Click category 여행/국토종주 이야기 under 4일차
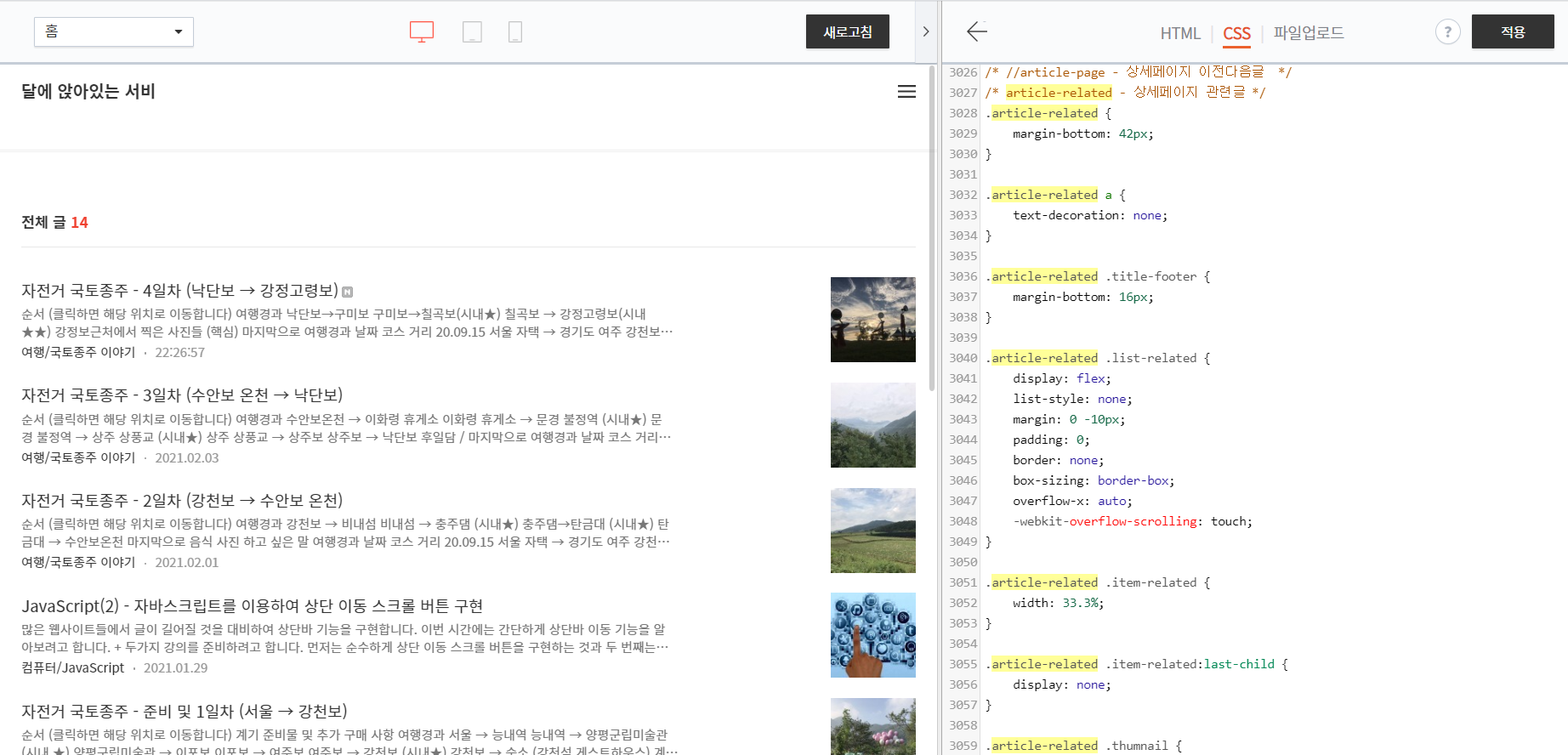The height and width of the screenshot is (755, 1568). [78, 352]
